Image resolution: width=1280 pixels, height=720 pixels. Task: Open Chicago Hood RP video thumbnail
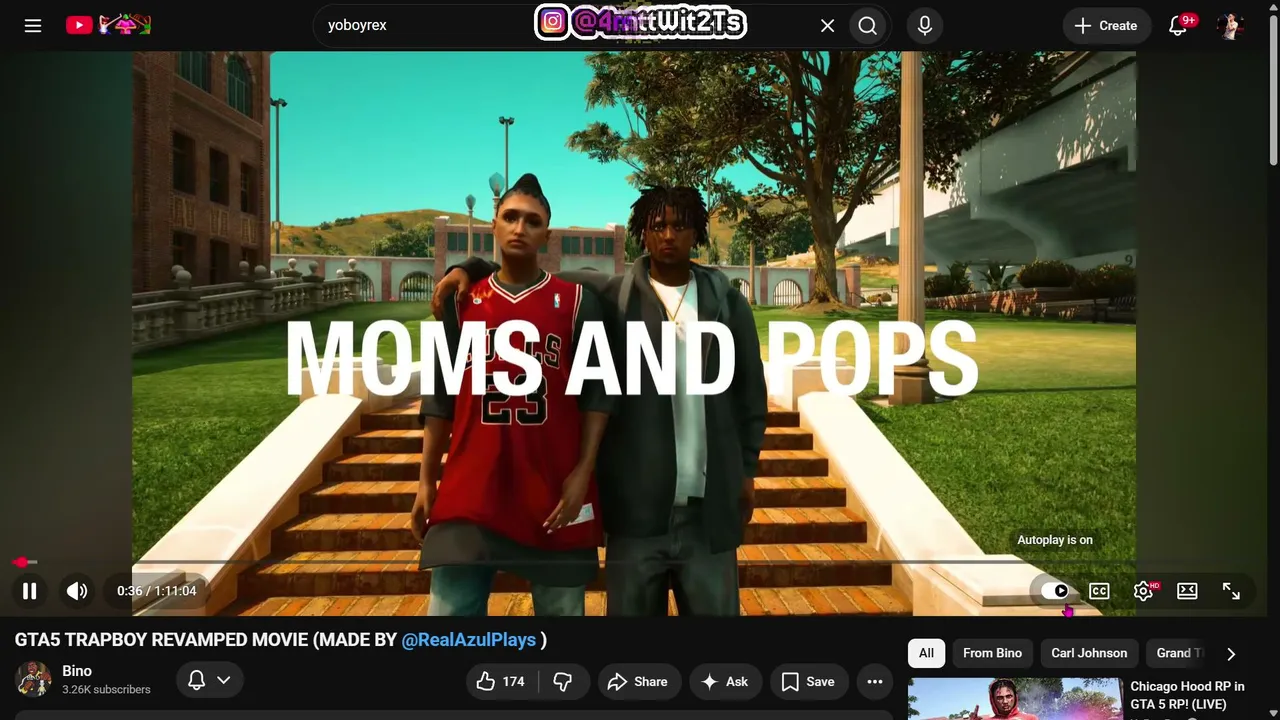(x=1015, y=699)
